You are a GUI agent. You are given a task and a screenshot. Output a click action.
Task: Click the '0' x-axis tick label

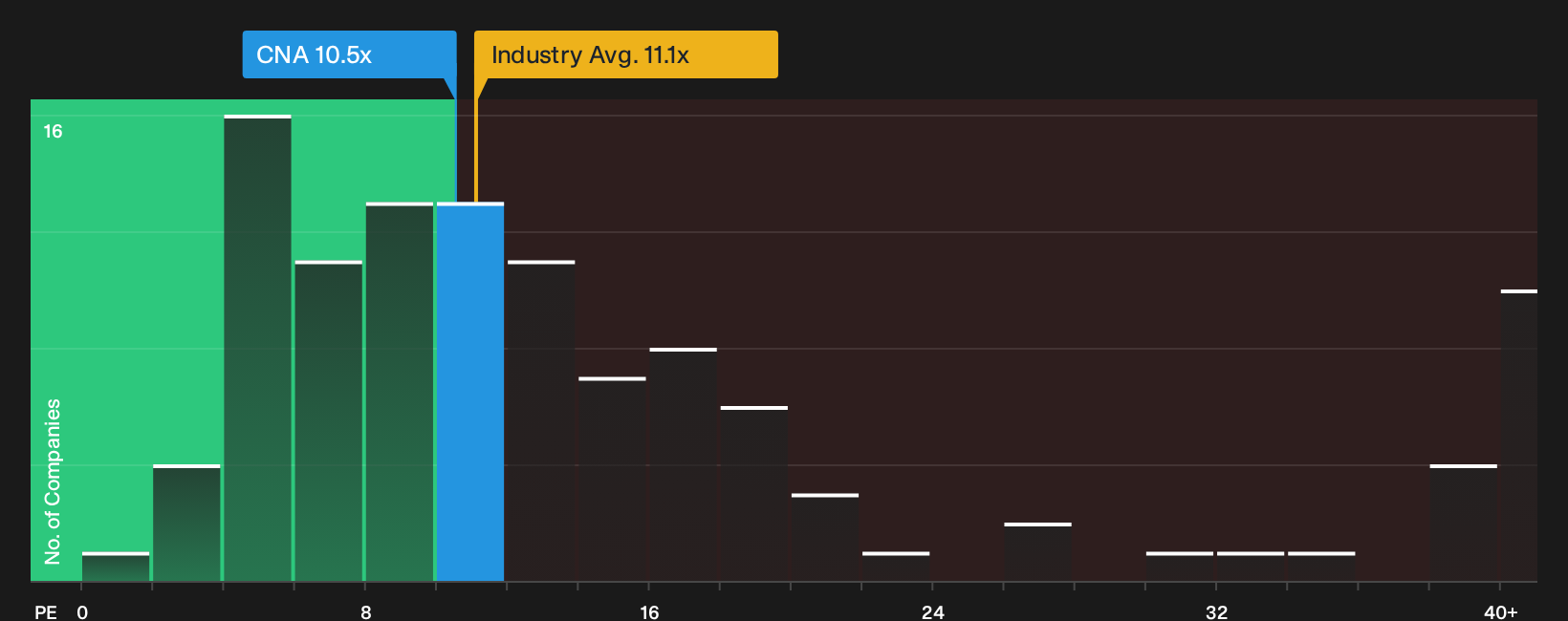pyautogui.click(x=82, y=611)
